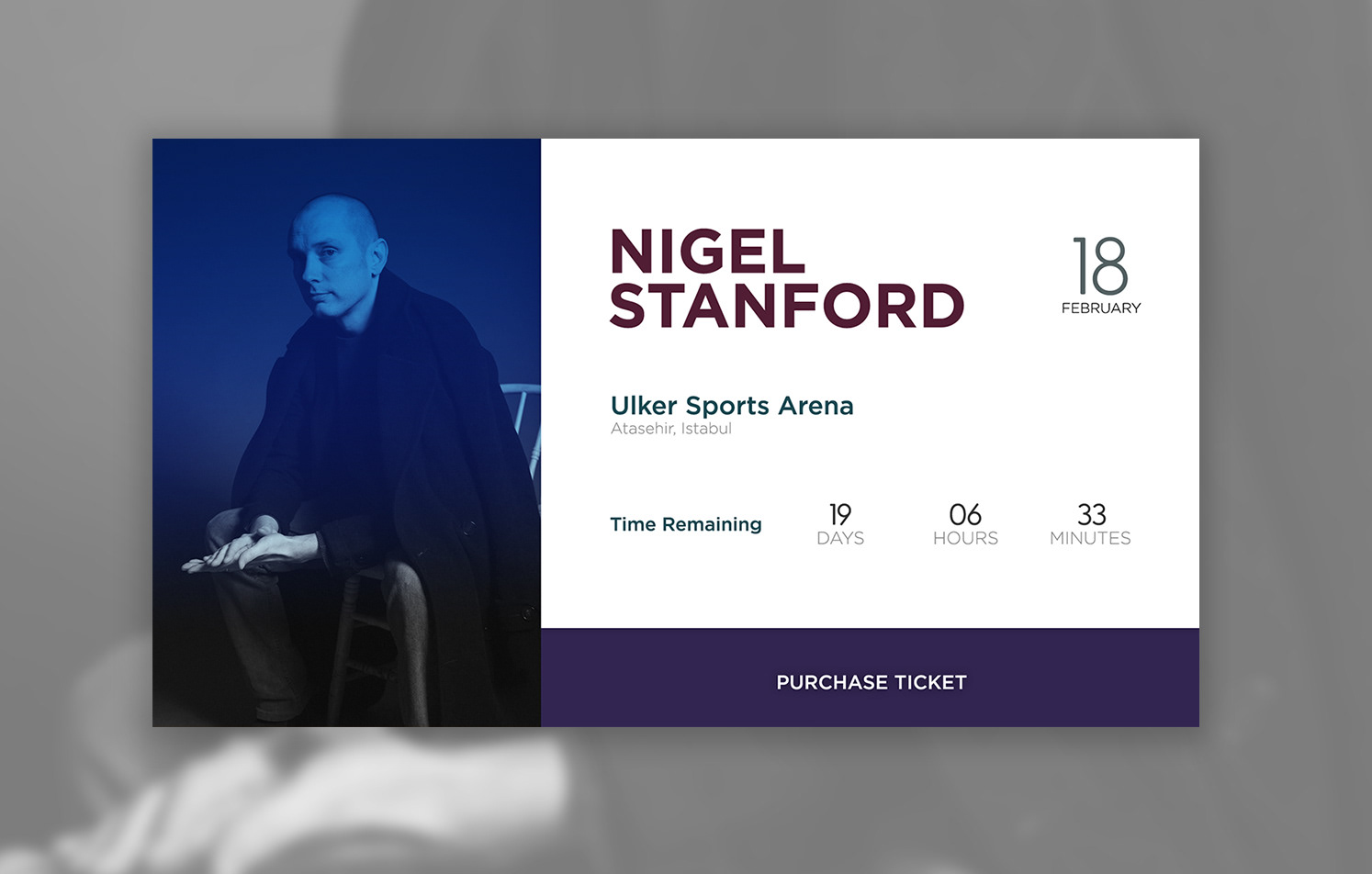Click the NIGEL first name heading
This screenshot has width=1372, height=874.
(707, 252)
